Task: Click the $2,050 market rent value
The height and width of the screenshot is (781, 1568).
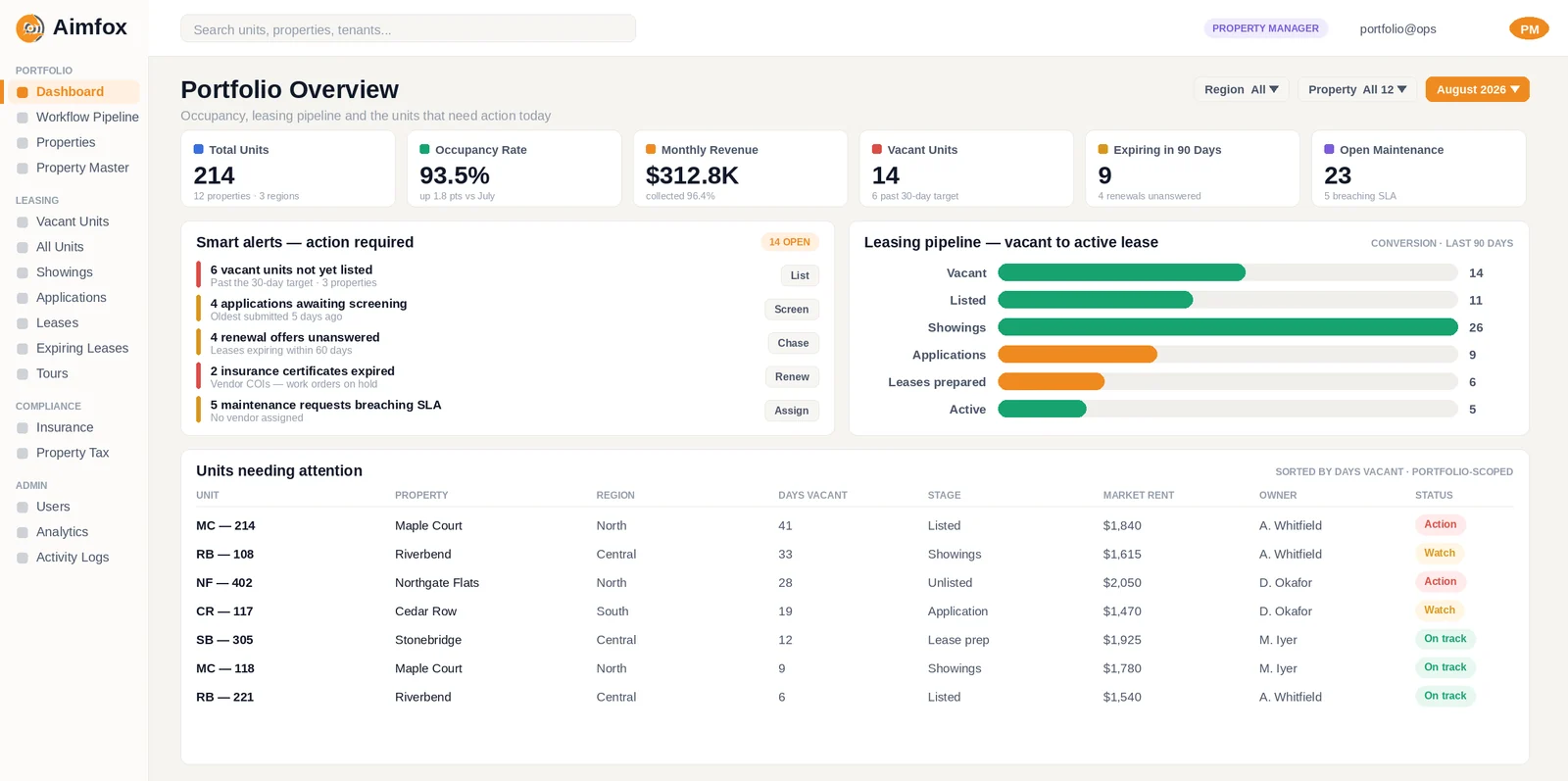Action: coord(1122,583)
